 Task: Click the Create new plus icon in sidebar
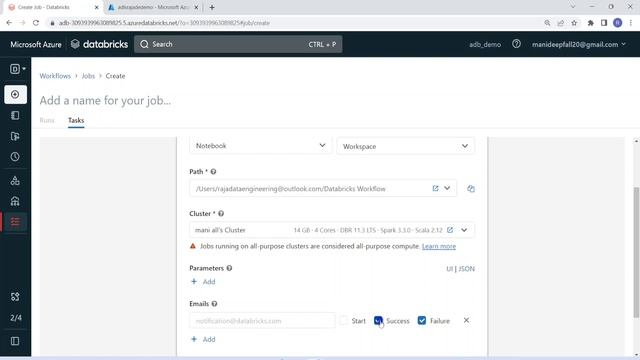(x=15, y=94)
